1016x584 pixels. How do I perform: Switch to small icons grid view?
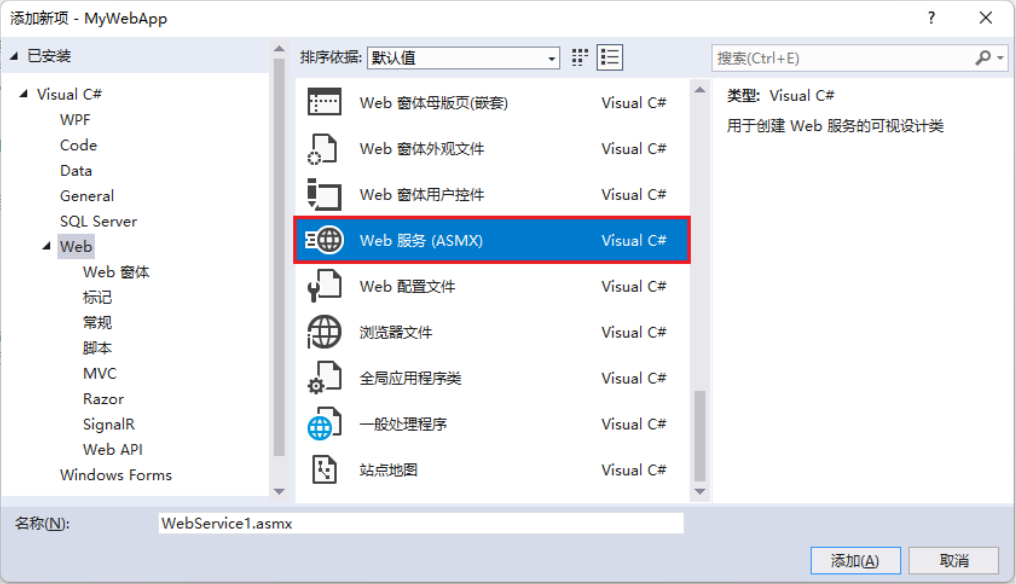tap(580, 58)
